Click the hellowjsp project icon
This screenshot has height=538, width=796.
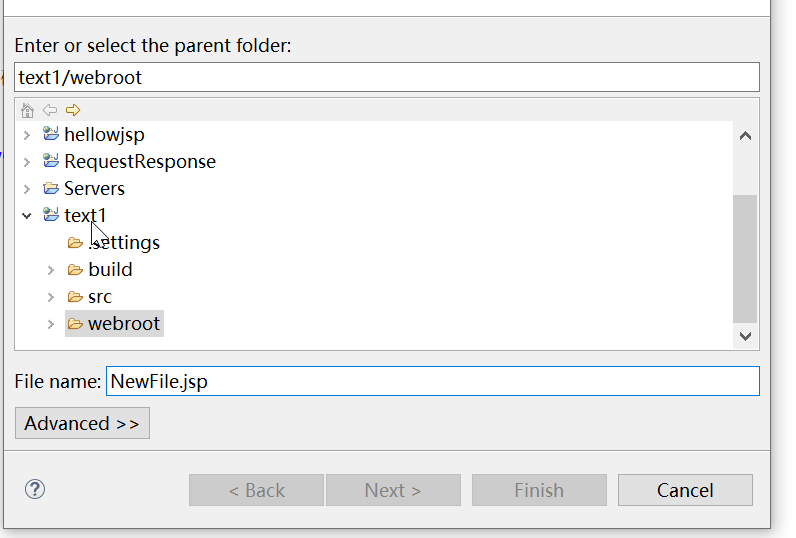click(x=51, y=134)
